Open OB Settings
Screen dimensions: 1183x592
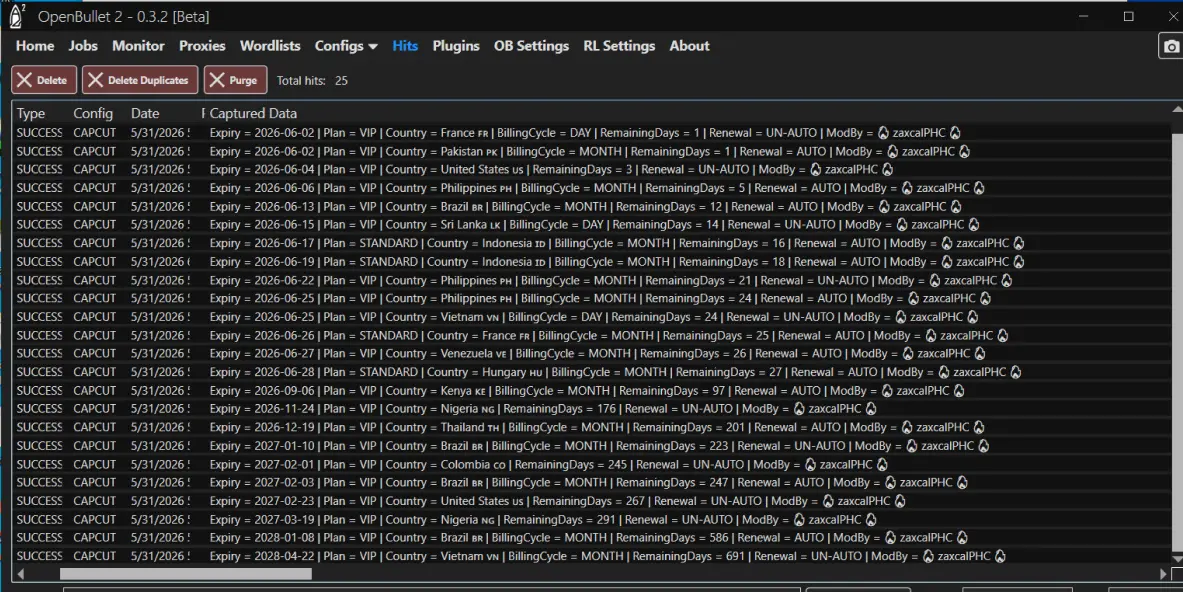(531, 46)
